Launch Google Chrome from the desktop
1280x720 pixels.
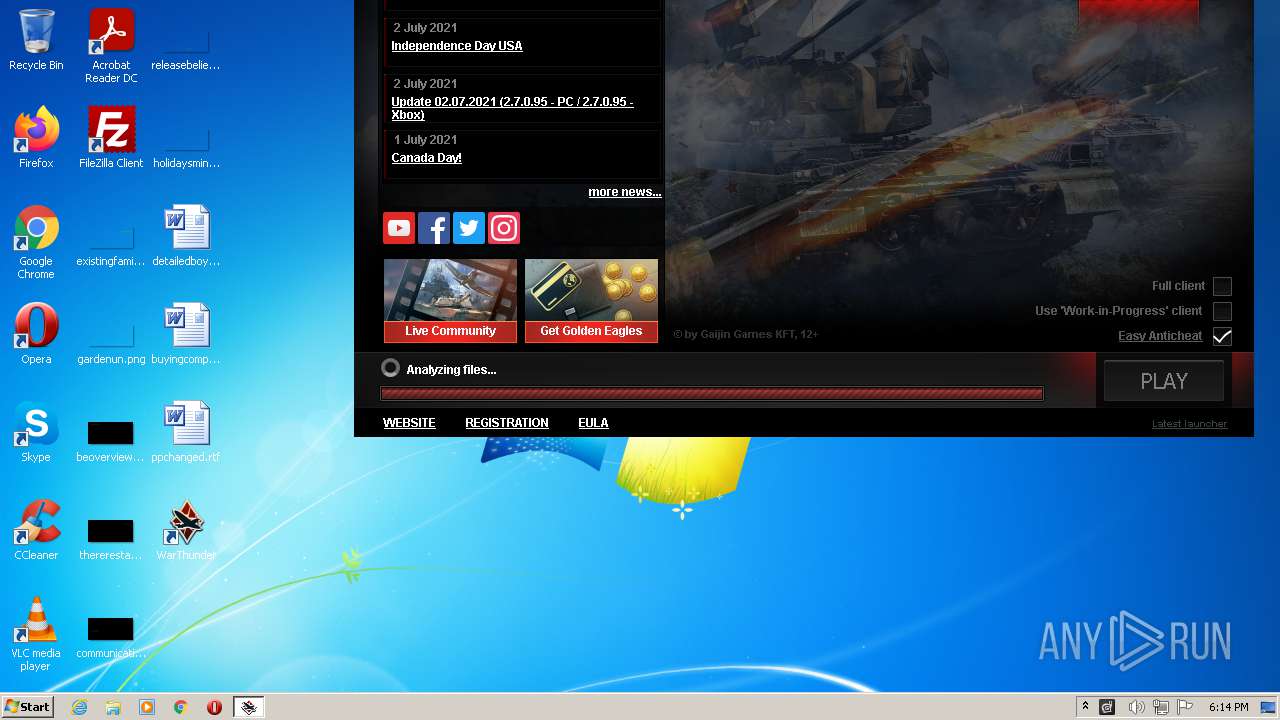[36, 243]
